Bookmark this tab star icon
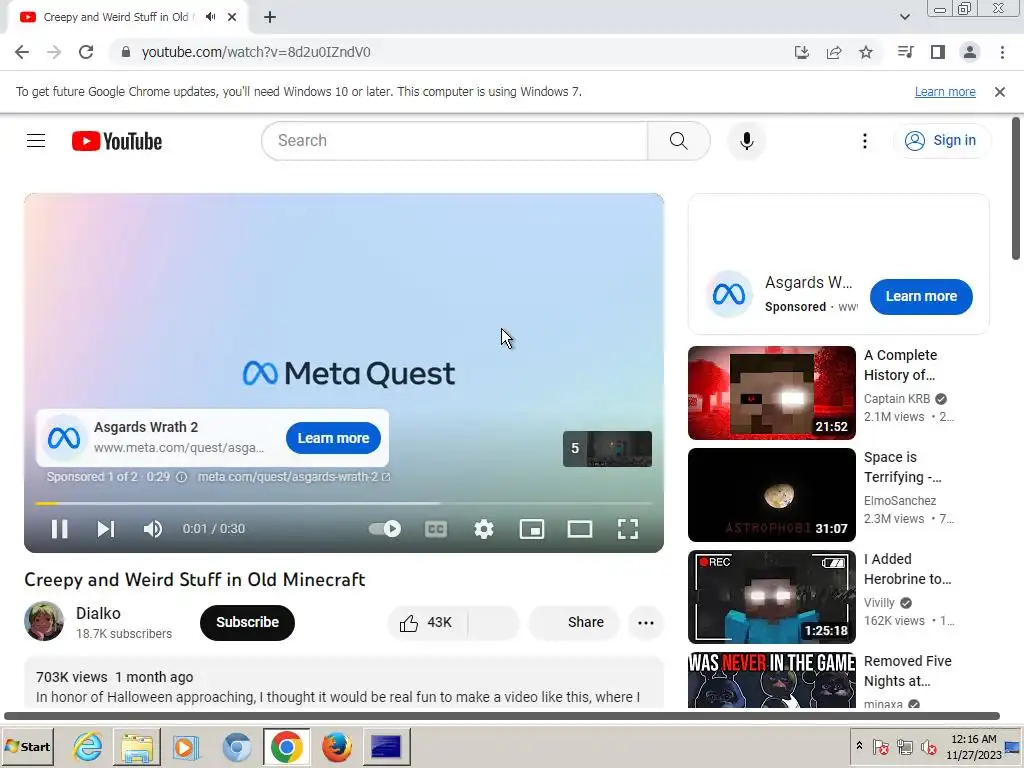This screenshot has height=768, width=1024. (866, 52)
